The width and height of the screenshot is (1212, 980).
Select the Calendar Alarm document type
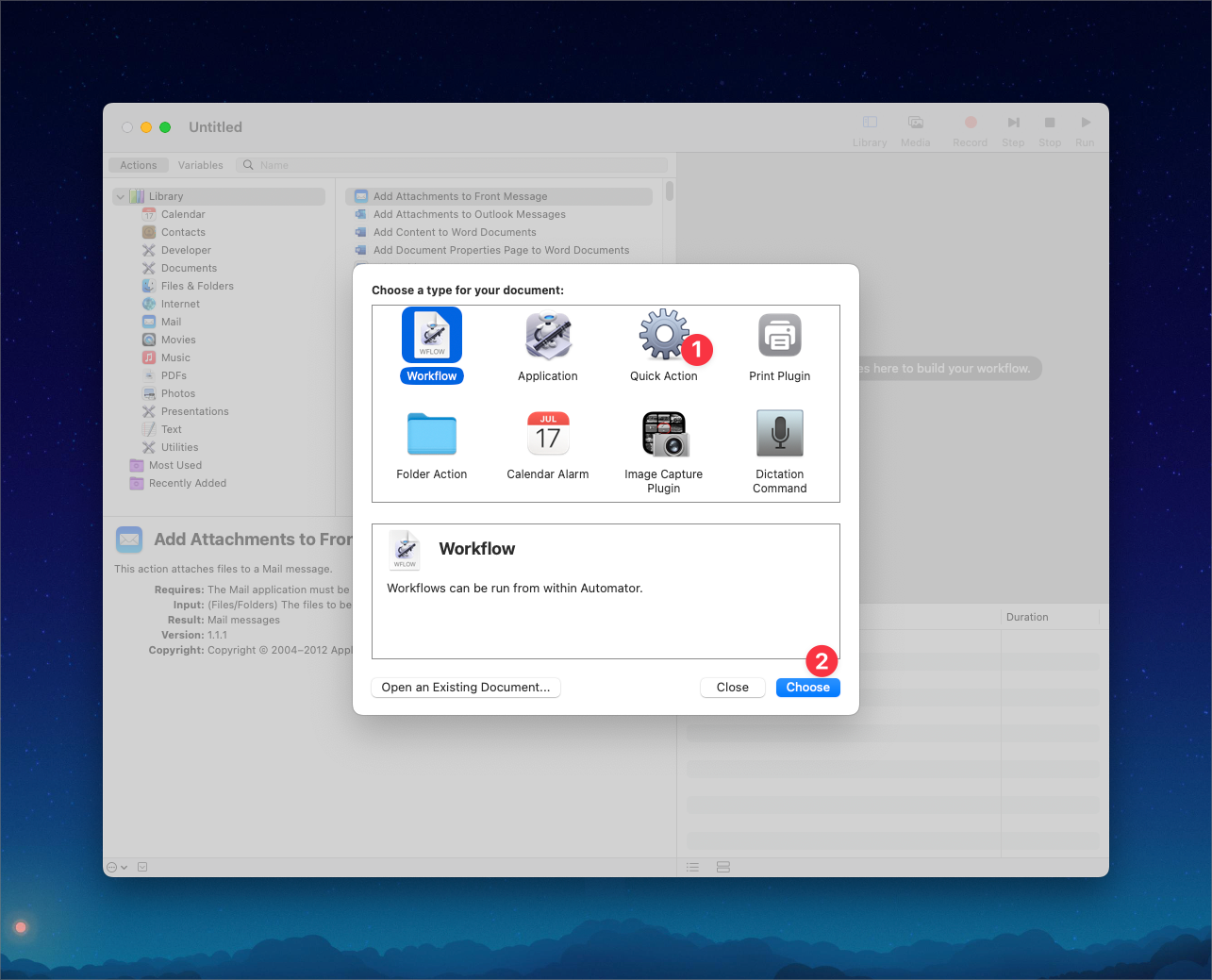(547, 434)
